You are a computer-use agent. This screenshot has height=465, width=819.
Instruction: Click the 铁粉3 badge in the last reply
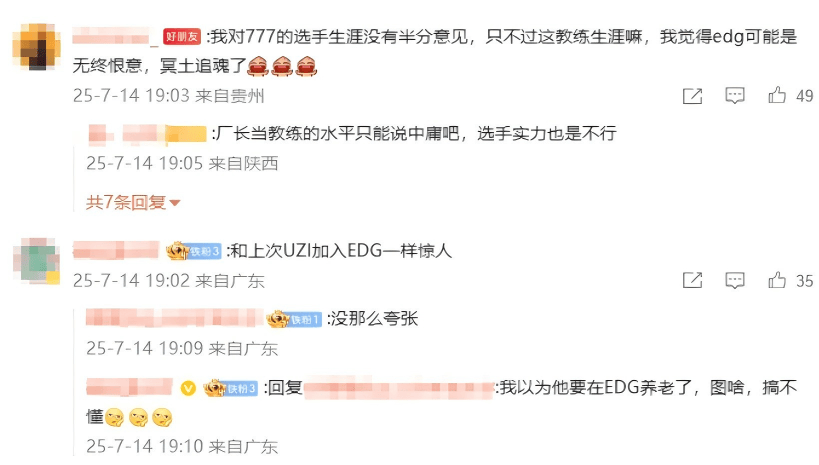[x=230, y=388]
